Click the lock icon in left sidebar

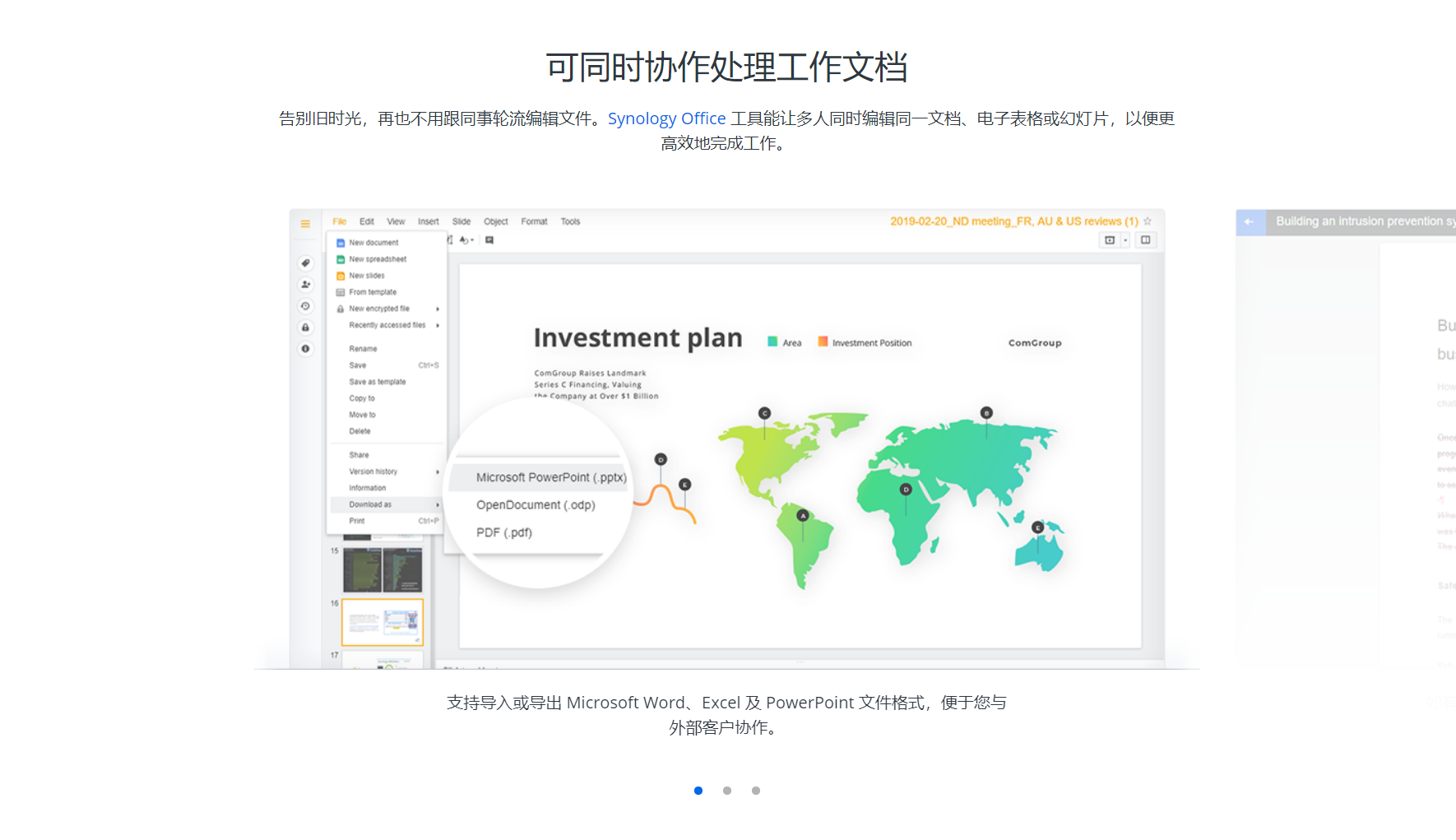pos(305,327)
